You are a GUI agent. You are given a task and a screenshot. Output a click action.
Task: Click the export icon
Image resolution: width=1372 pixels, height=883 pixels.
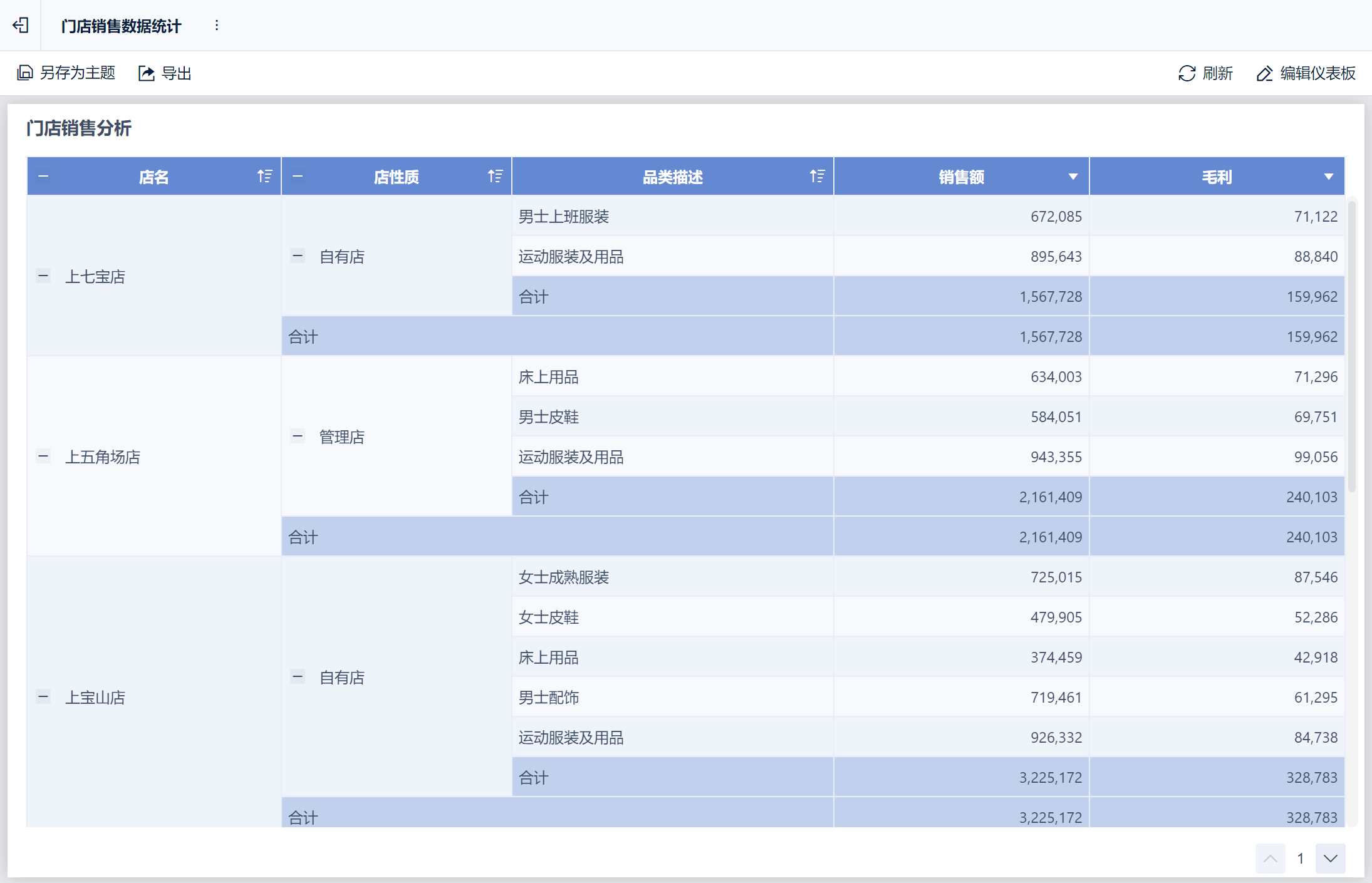tap(146, 73)
